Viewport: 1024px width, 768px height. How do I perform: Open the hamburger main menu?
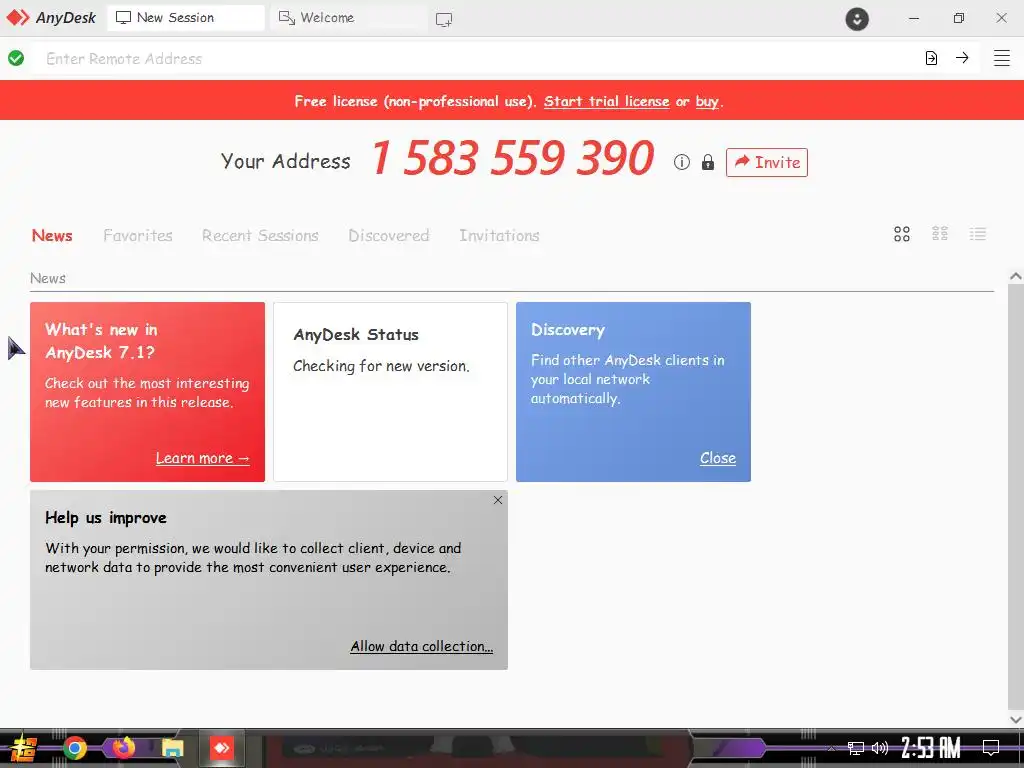1002,58
